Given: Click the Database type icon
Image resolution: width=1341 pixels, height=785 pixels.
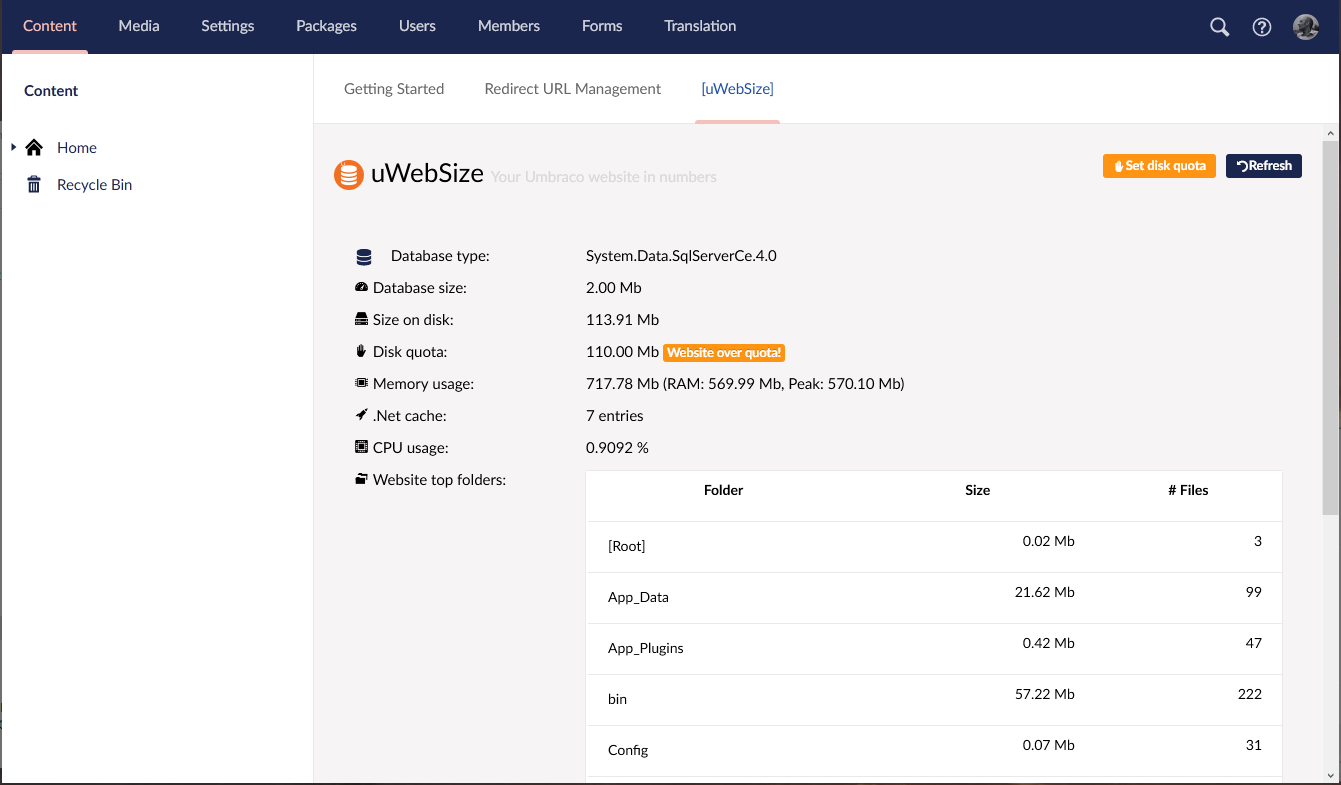Looking at the screenshot, I should tap(364, 257).
